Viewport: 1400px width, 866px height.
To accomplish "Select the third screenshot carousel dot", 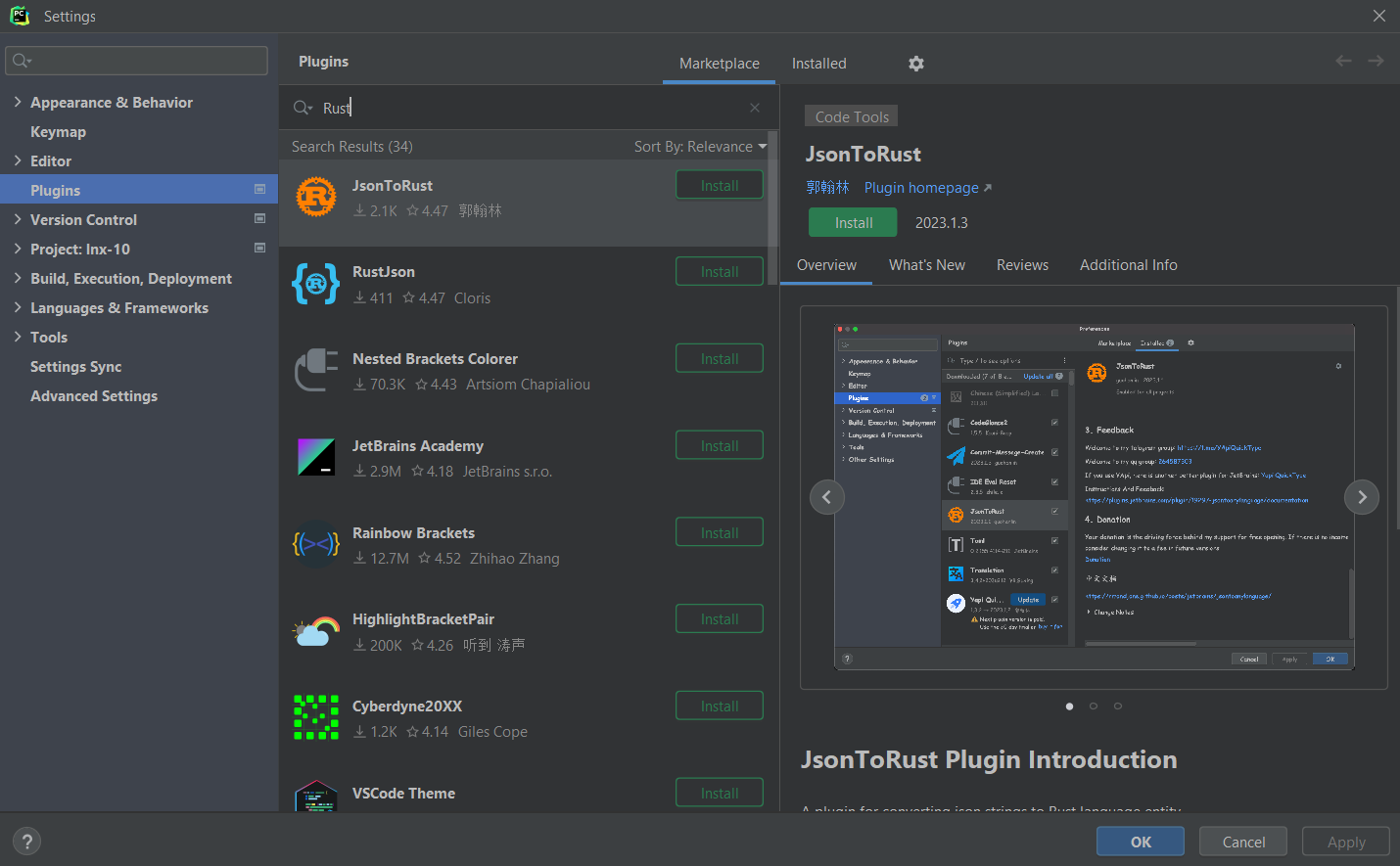I will pyautogui.click(x=1118, y=706).
